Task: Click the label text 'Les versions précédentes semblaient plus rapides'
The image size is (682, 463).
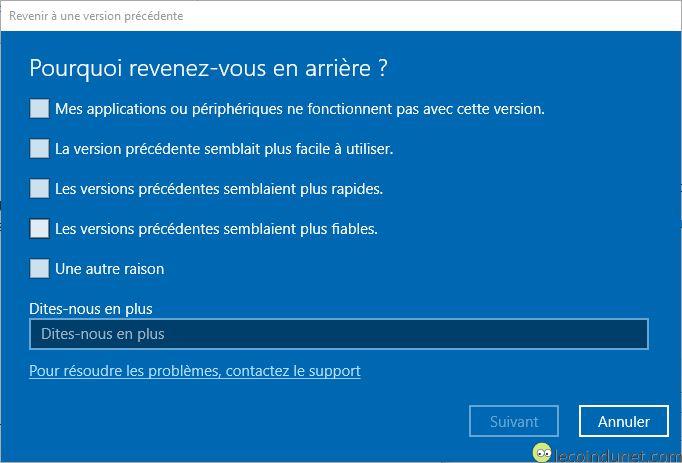Action: (219, 189)
